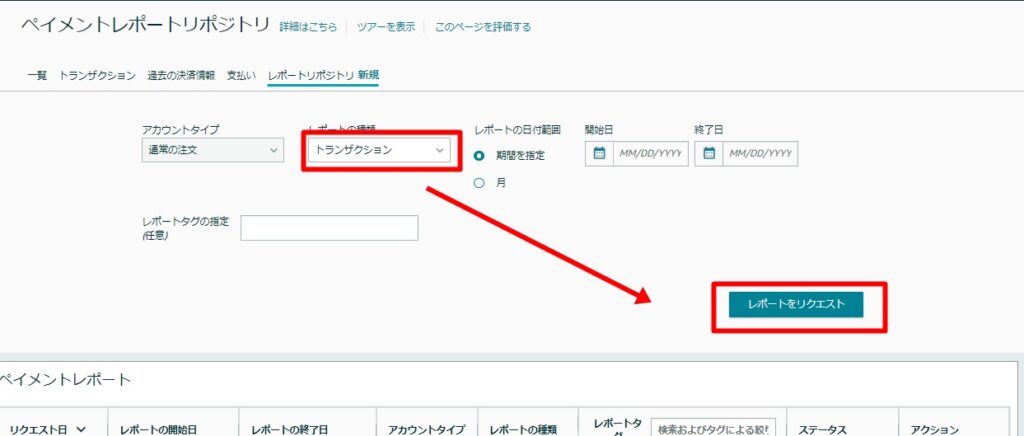Click the sort arrow on リクエスト日 column
Image resolution: width=1024 pixels, height=436 pixels.
click(81, 429)
